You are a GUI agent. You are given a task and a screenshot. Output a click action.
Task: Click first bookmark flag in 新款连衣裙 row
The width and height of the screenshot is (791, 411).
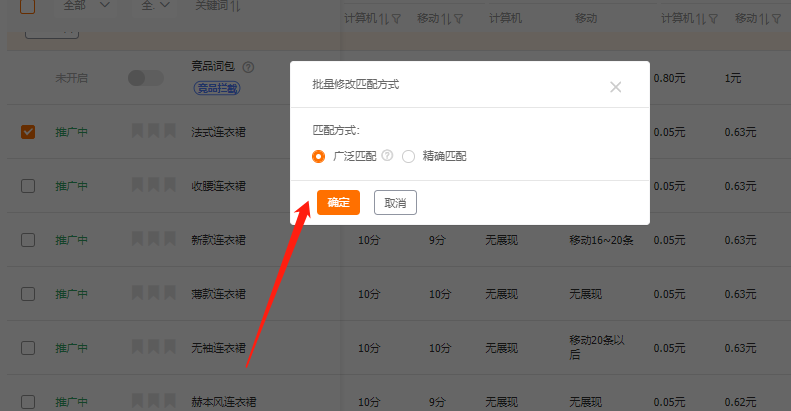(137, 239)
